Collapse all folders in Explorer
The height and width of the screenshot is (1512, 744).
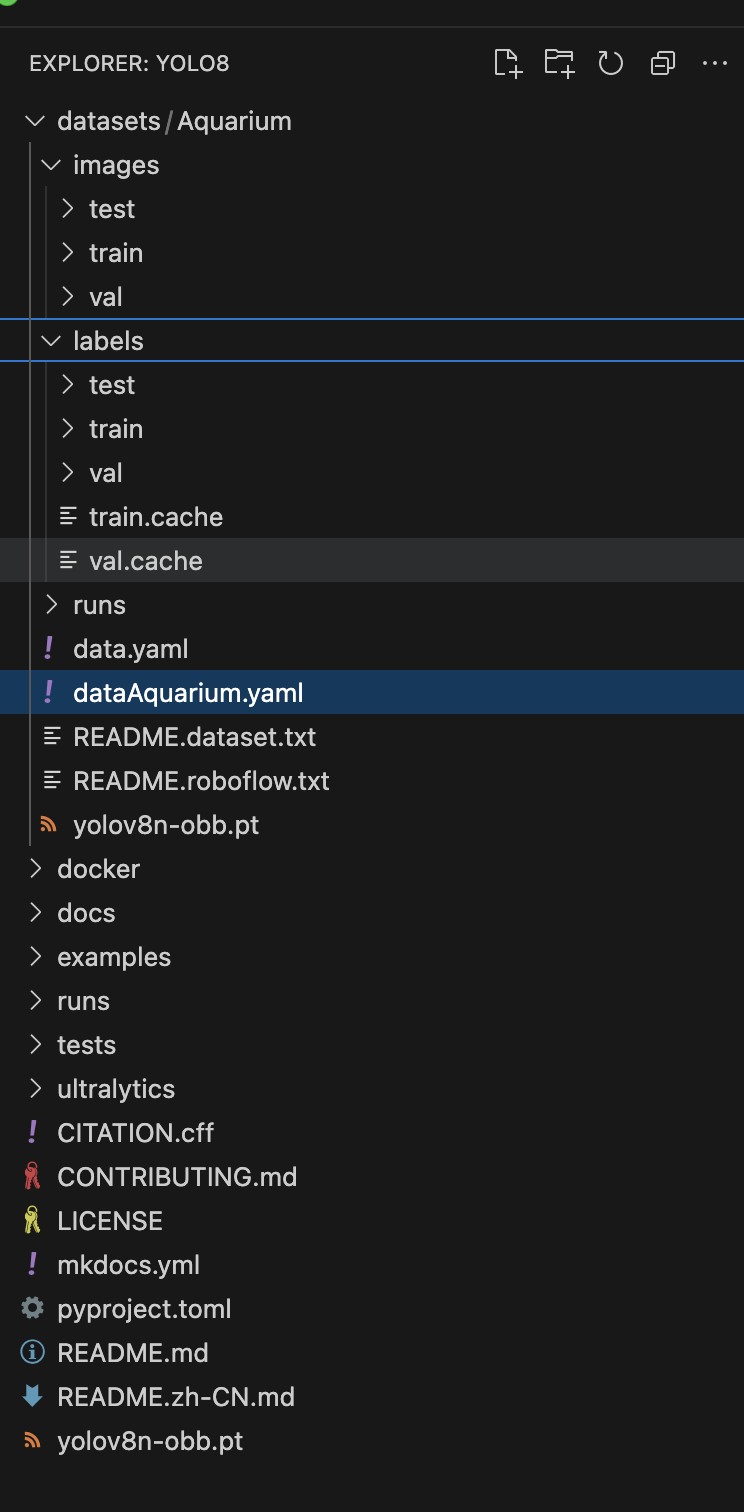(x=662, y=64)
